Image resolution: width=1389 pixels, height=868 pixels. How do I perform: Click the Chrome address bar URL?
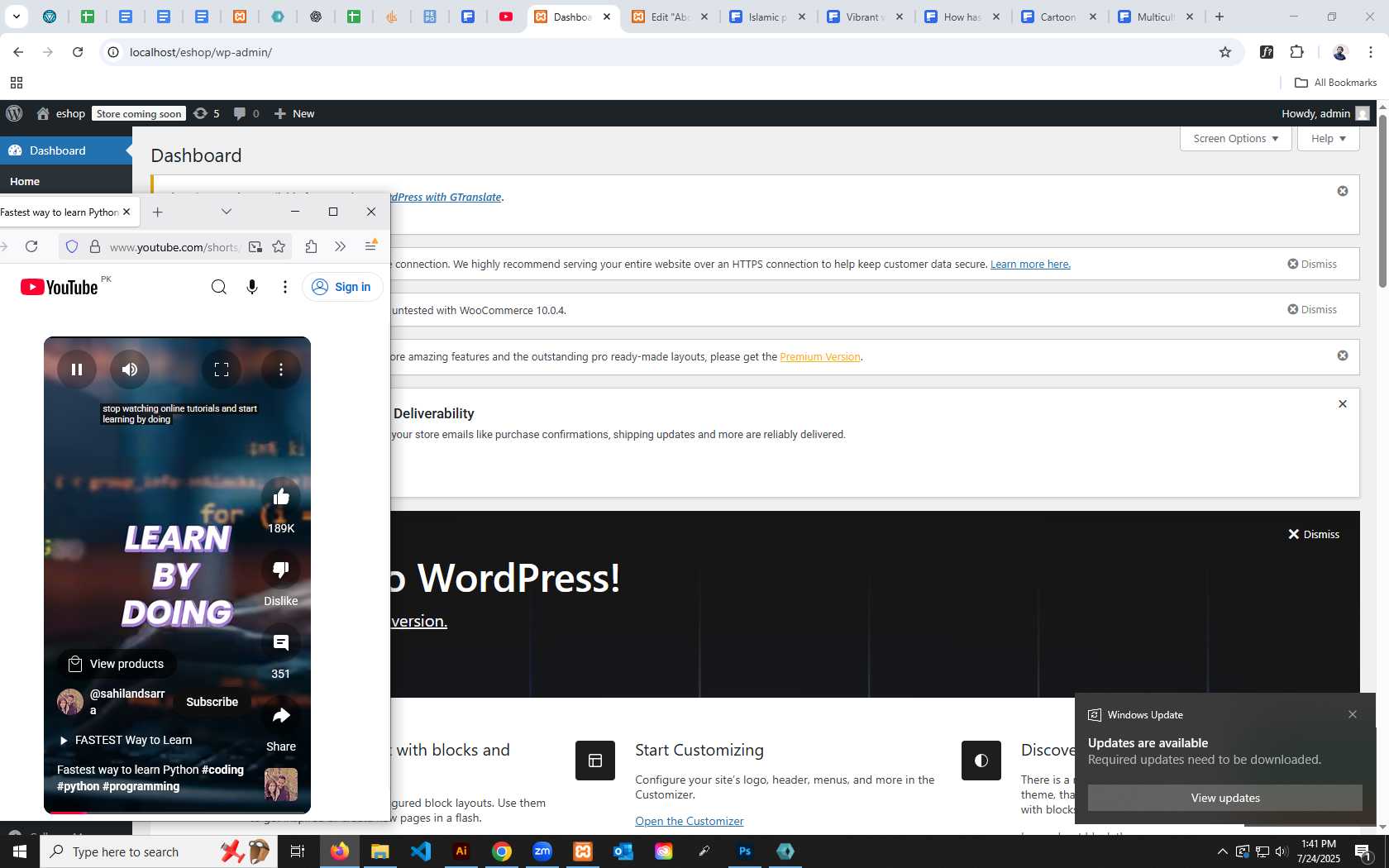coord(201,52)
